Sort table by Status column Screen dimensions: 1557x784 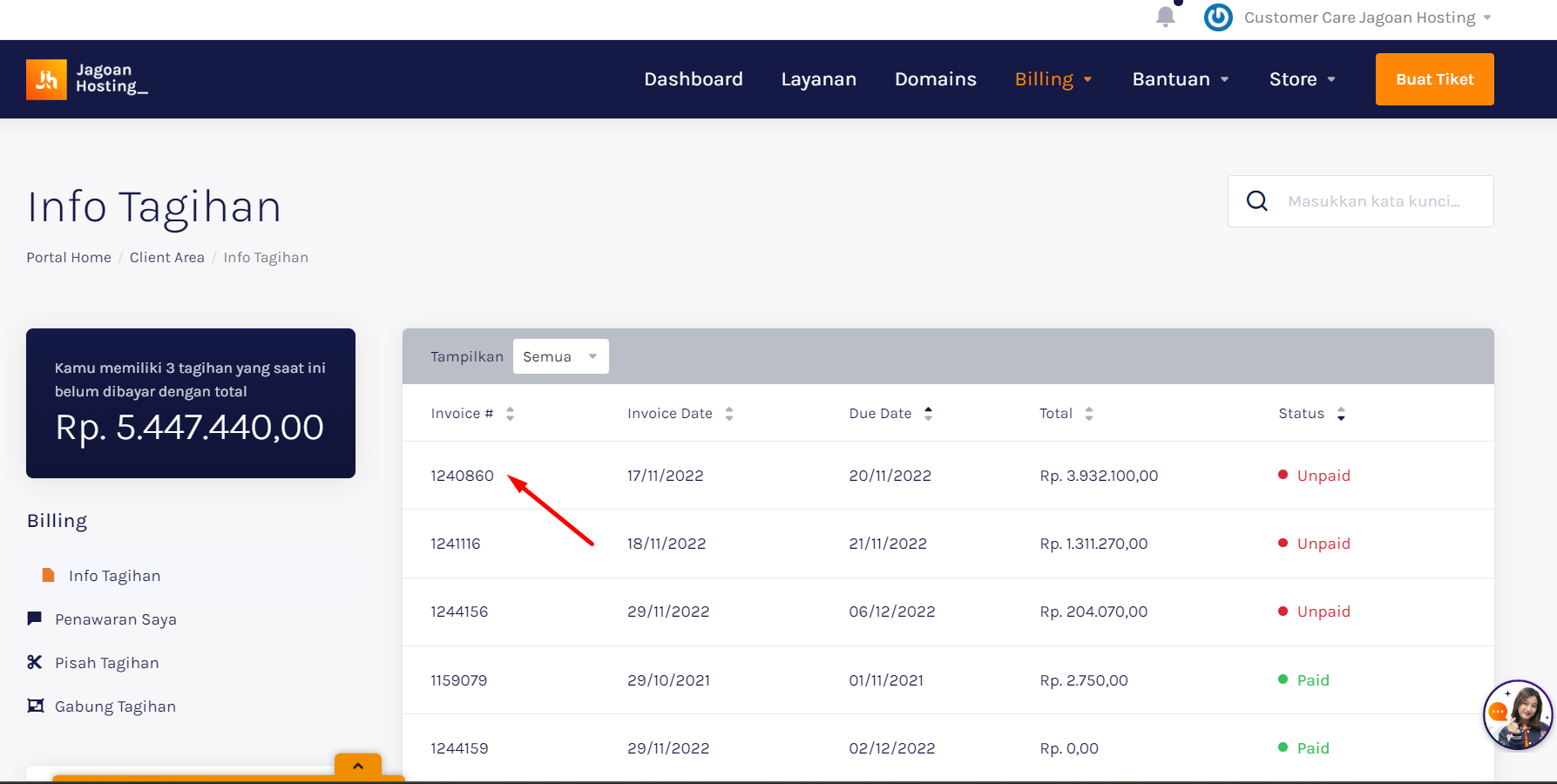point(1341,414)
